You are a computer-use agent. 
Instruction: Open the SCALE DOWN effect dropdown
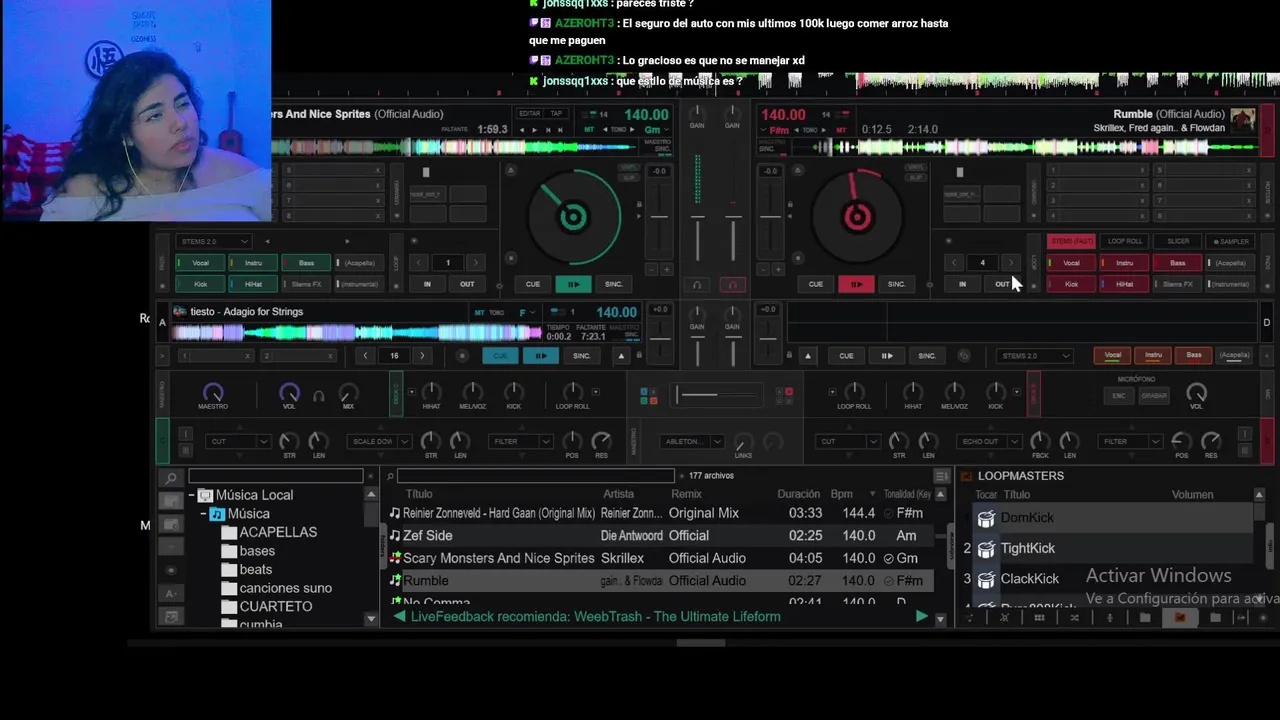379,441
